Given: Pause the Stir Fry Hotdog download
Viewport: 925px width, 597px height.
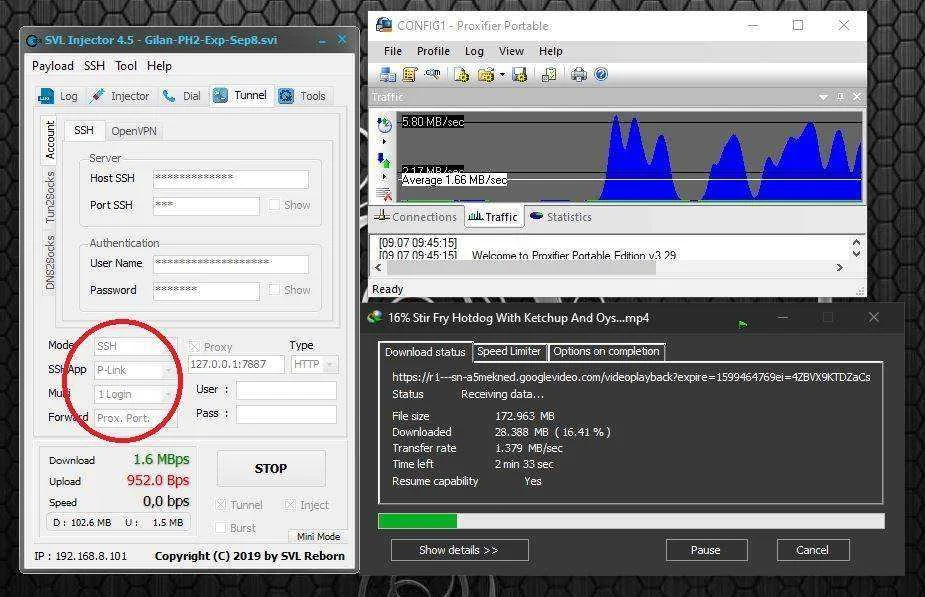Looking at the screenshot, I should pos(706,550).
